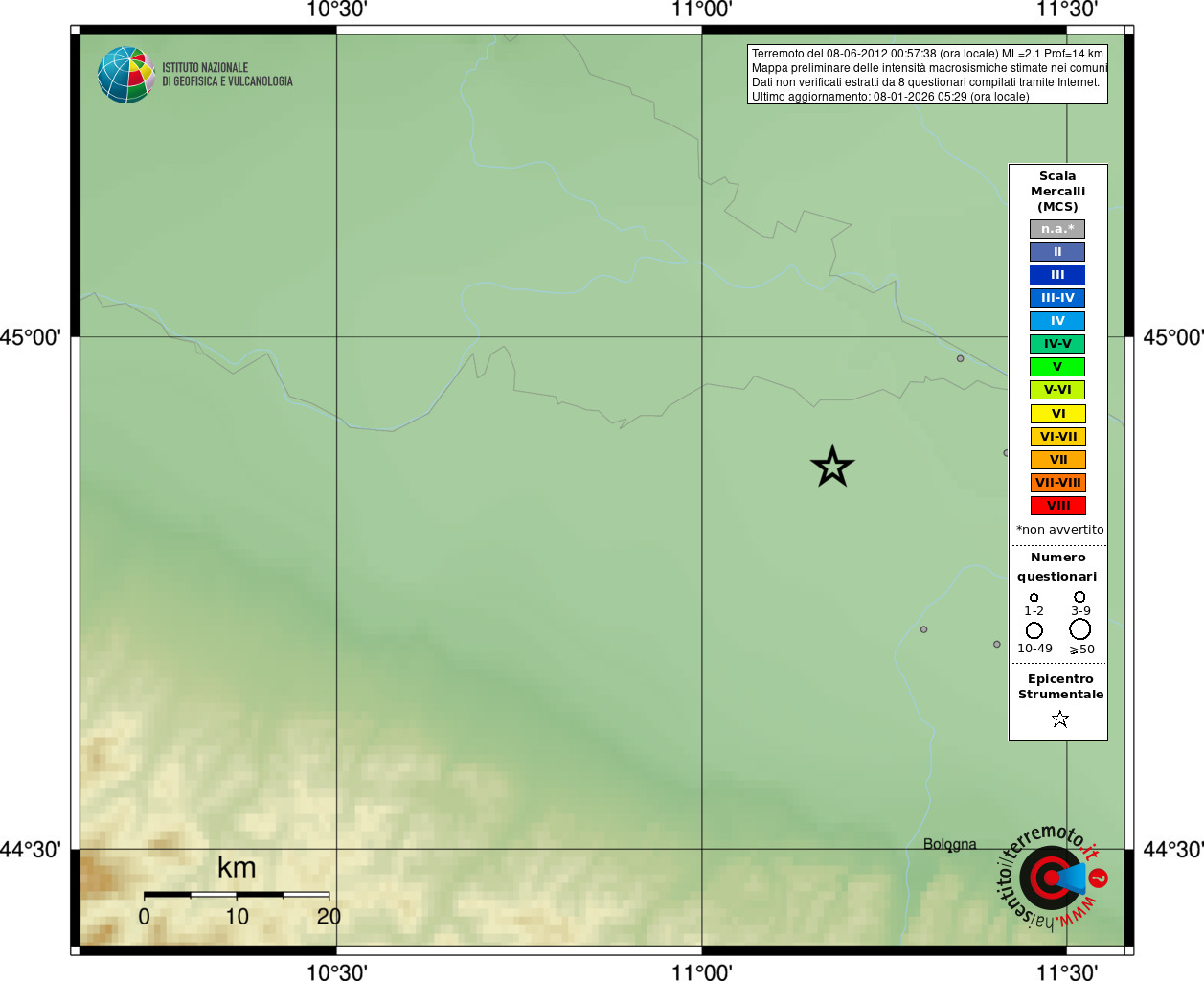
Task: Click the INGV globe logo
Action: click(125, 75)
